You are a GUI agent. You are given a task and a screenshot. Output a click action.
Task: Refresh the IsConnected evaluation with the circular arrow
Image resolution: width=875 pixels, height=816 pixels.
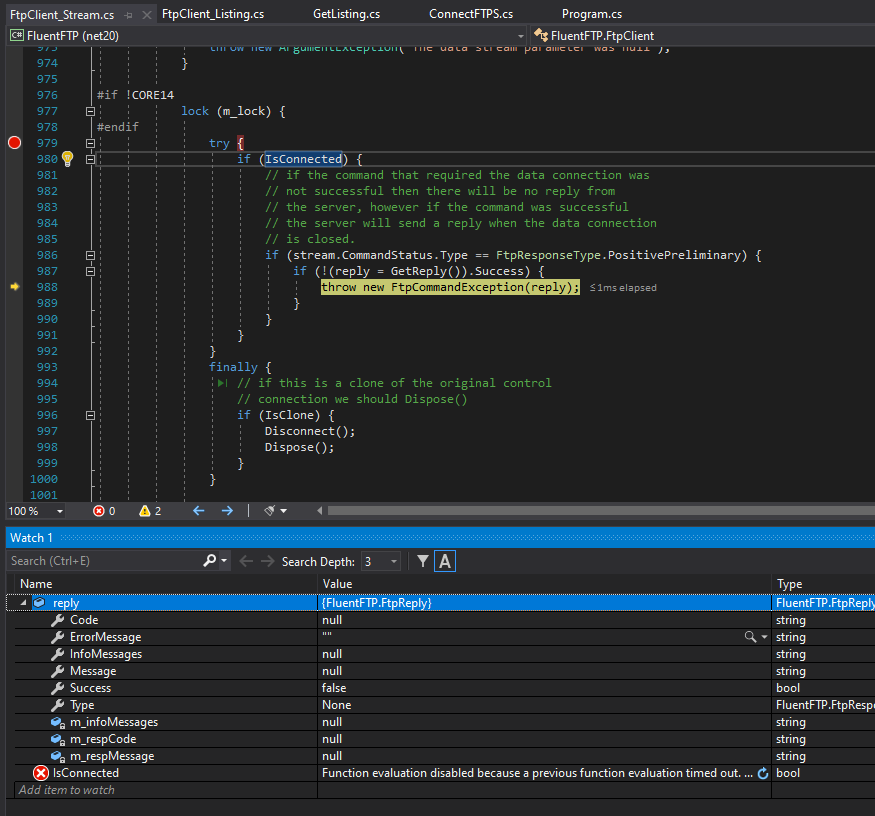pos(763,772)
